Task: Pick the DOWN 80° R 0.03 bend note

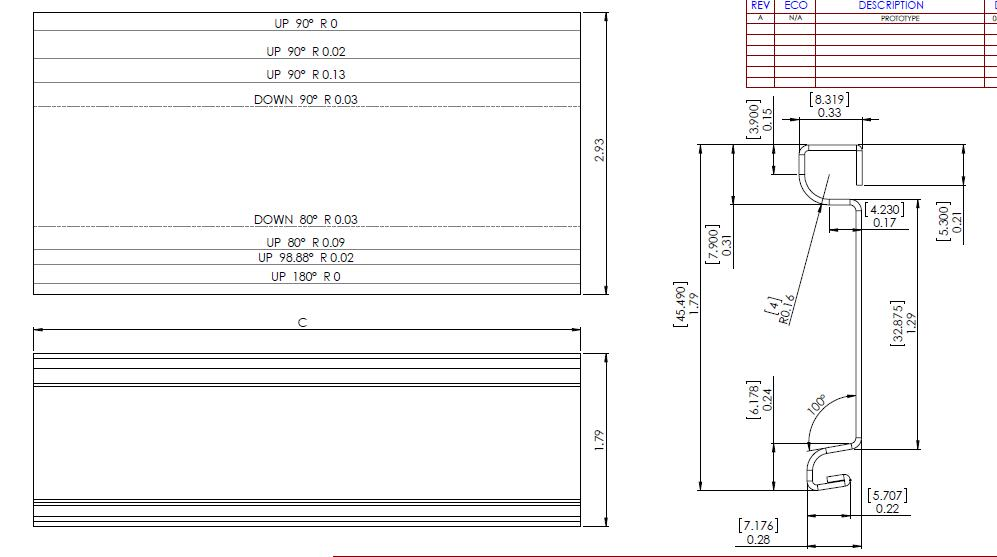Action: 306,219
